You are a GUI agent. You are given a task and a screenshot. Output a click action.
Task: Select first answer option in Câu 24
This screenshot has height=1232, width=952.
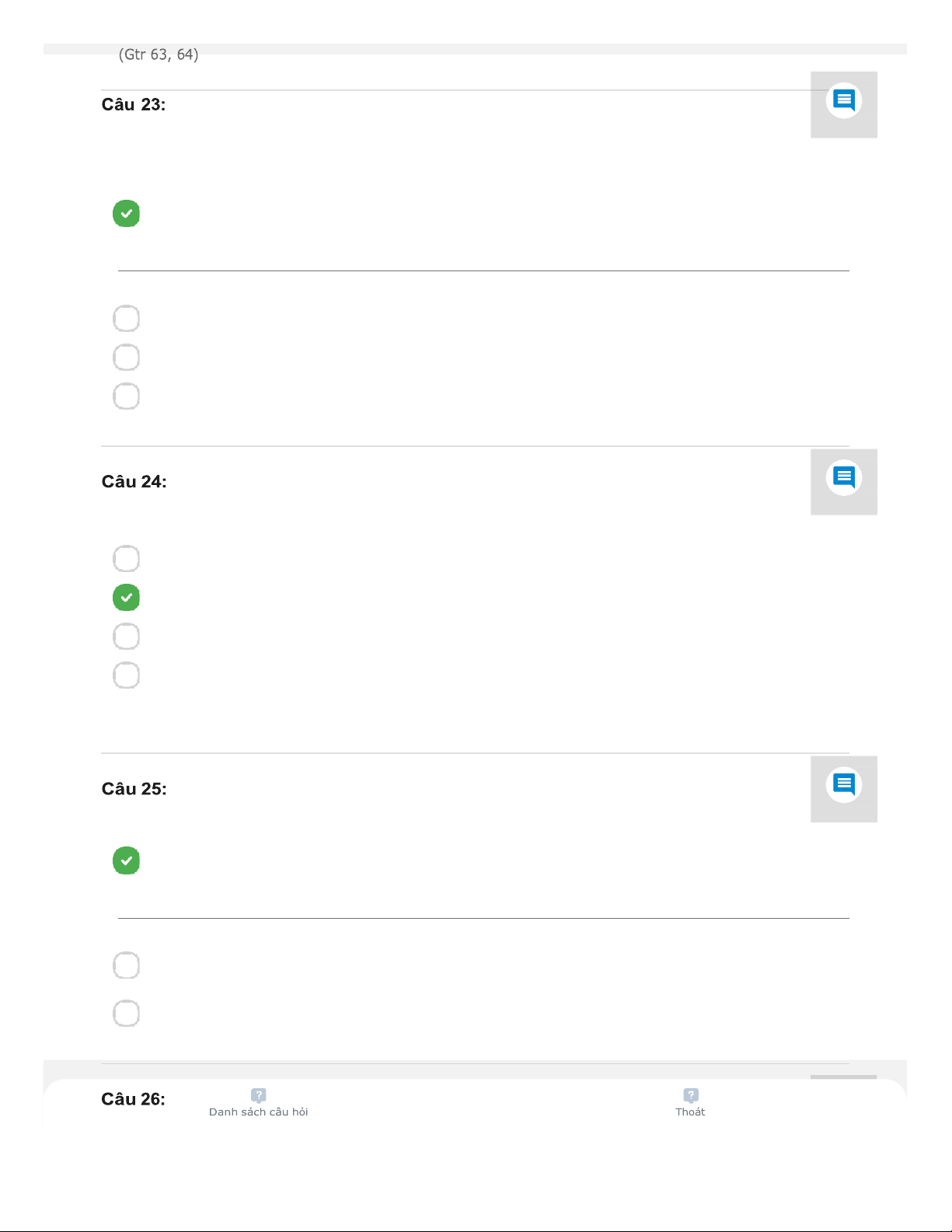(126, 559)
